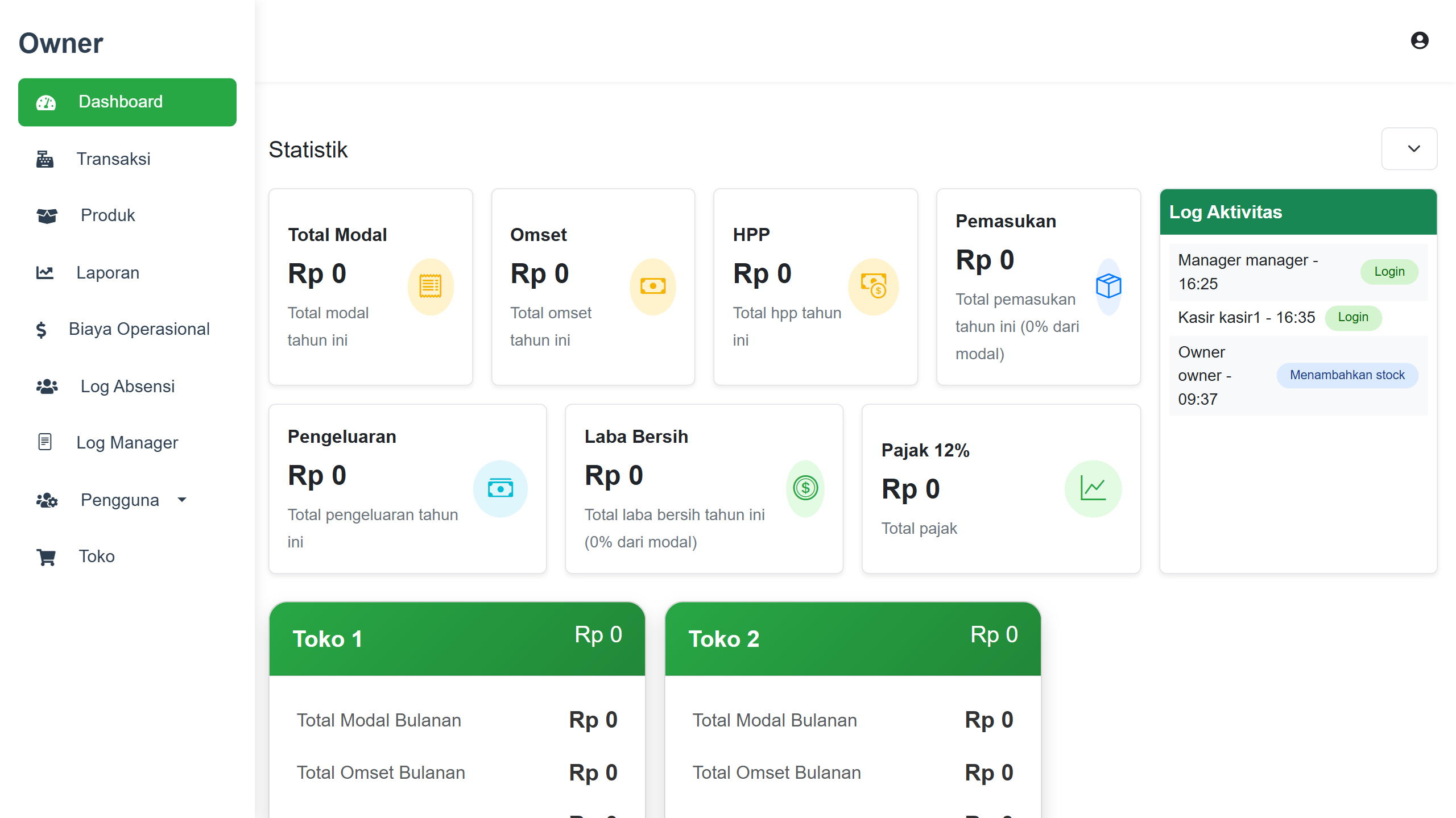Open the Produk menu
This screenshot has width=1456, height=818.
(x=107, y=215)
